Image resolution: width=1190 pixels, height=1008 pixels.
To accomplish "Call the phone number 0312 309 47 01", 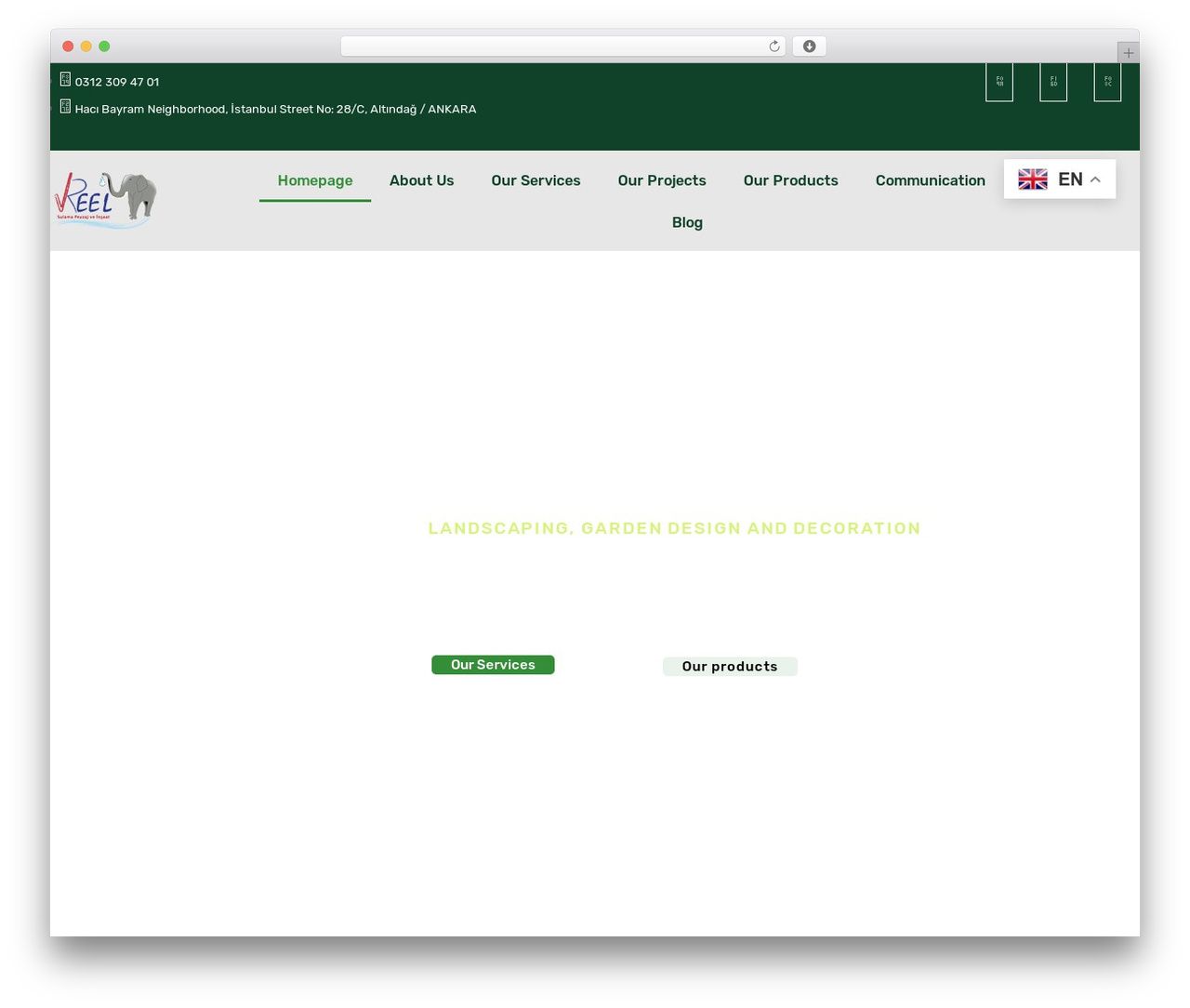I will (x=117, y=82).
